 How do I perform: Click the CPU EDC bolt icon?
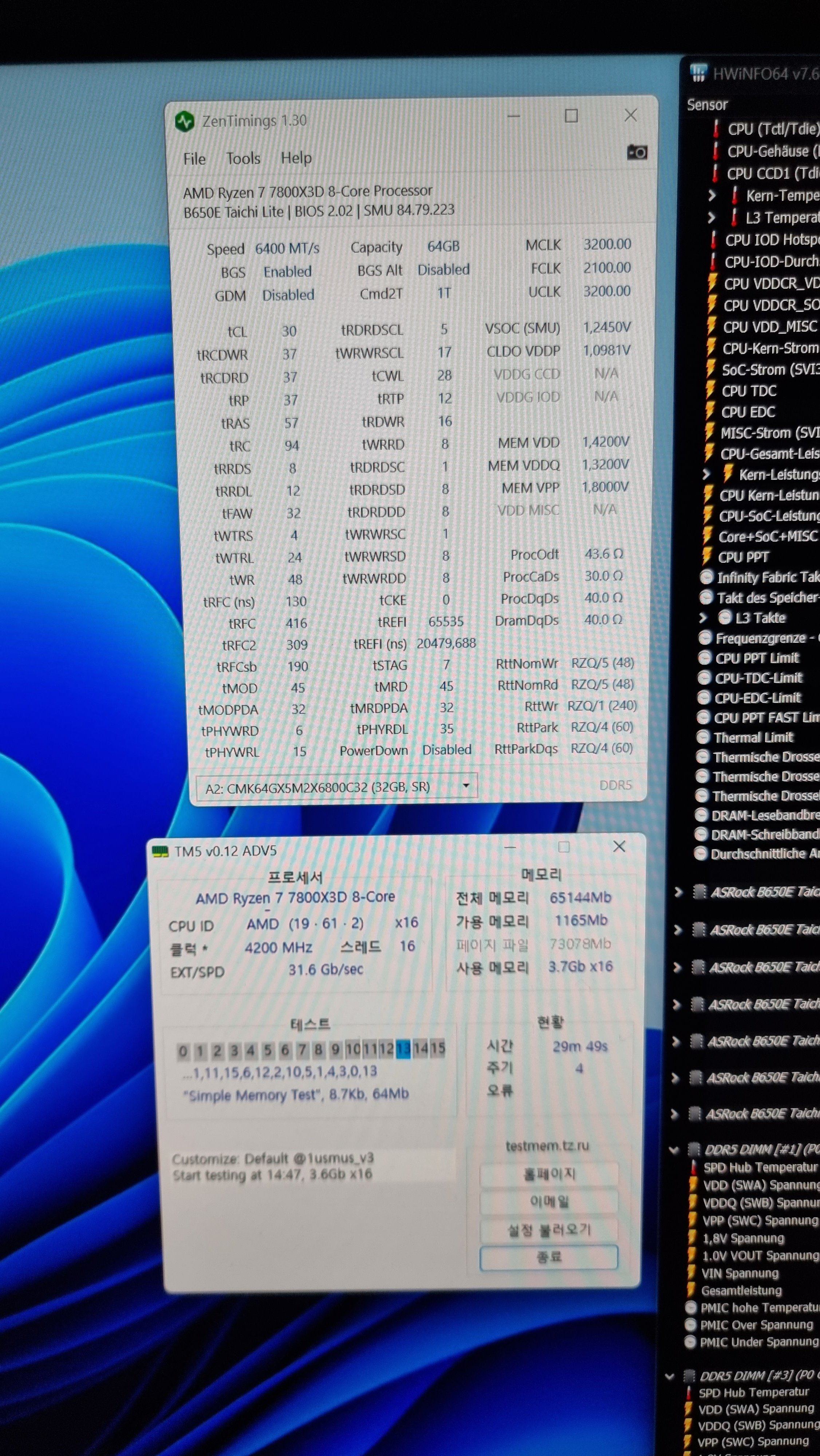tap(709, 411)
